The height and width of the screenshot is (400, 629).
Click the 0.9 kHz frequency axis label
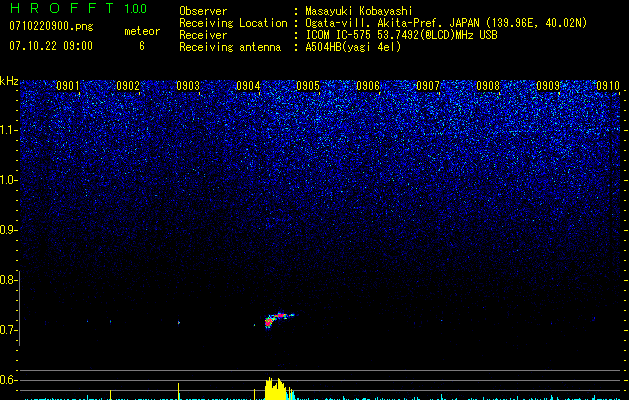pos(9,230)
